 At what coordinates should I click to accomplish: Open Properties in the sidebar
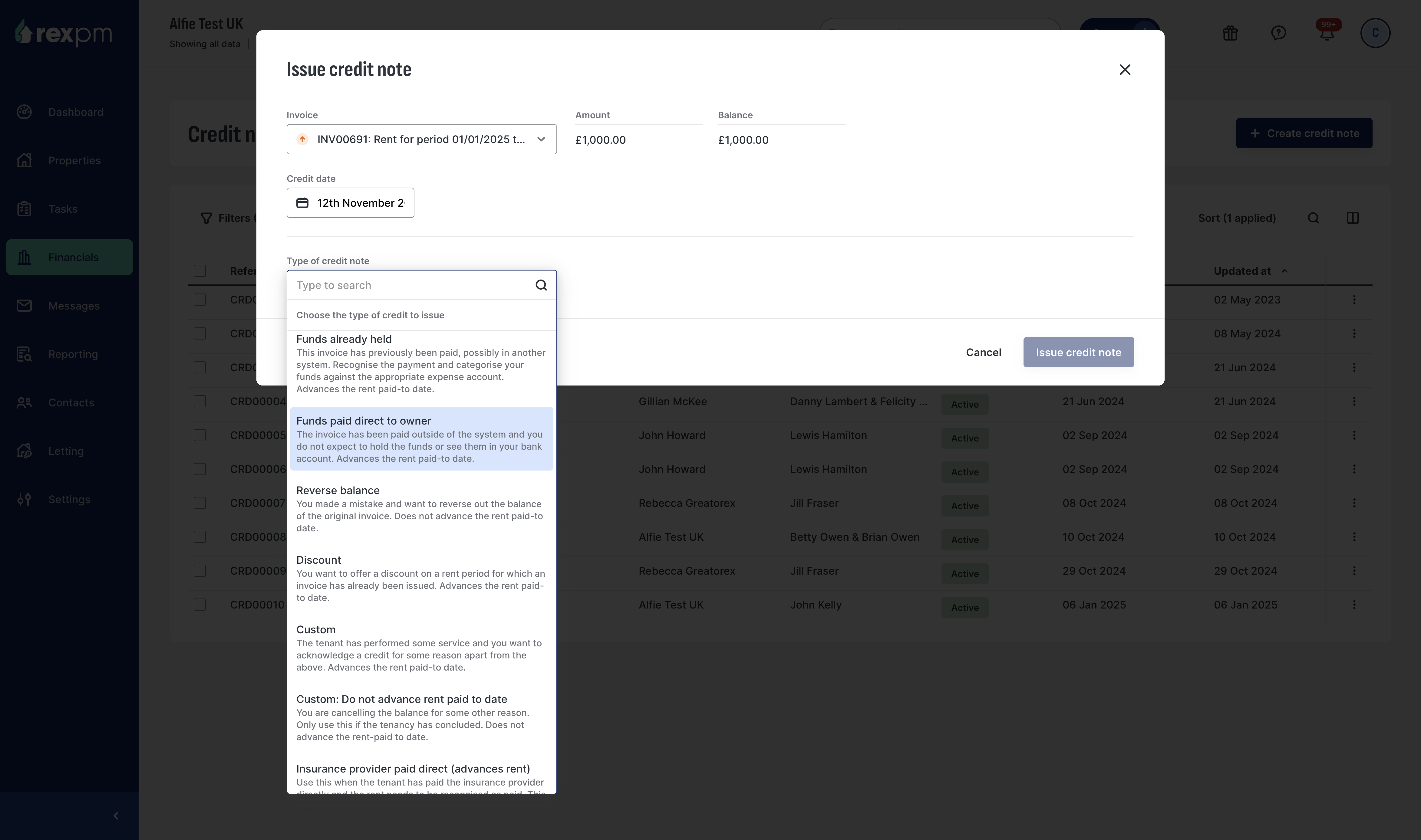69,160
